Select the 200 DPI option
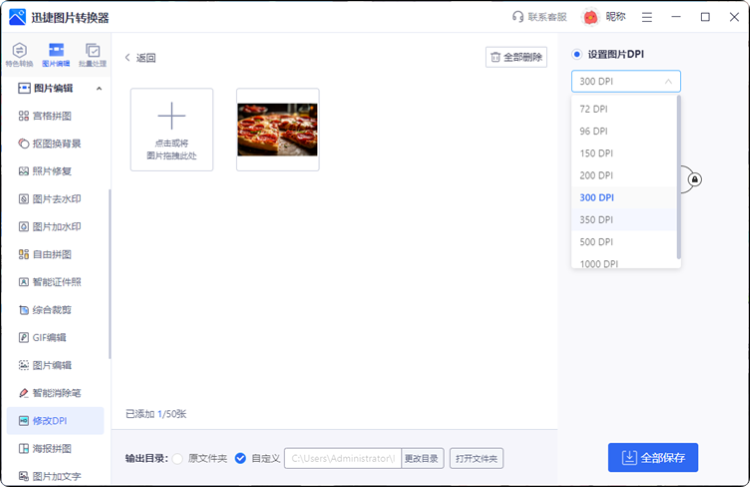Viewport: 750px width, 487px height. click(x=624, y=176)
